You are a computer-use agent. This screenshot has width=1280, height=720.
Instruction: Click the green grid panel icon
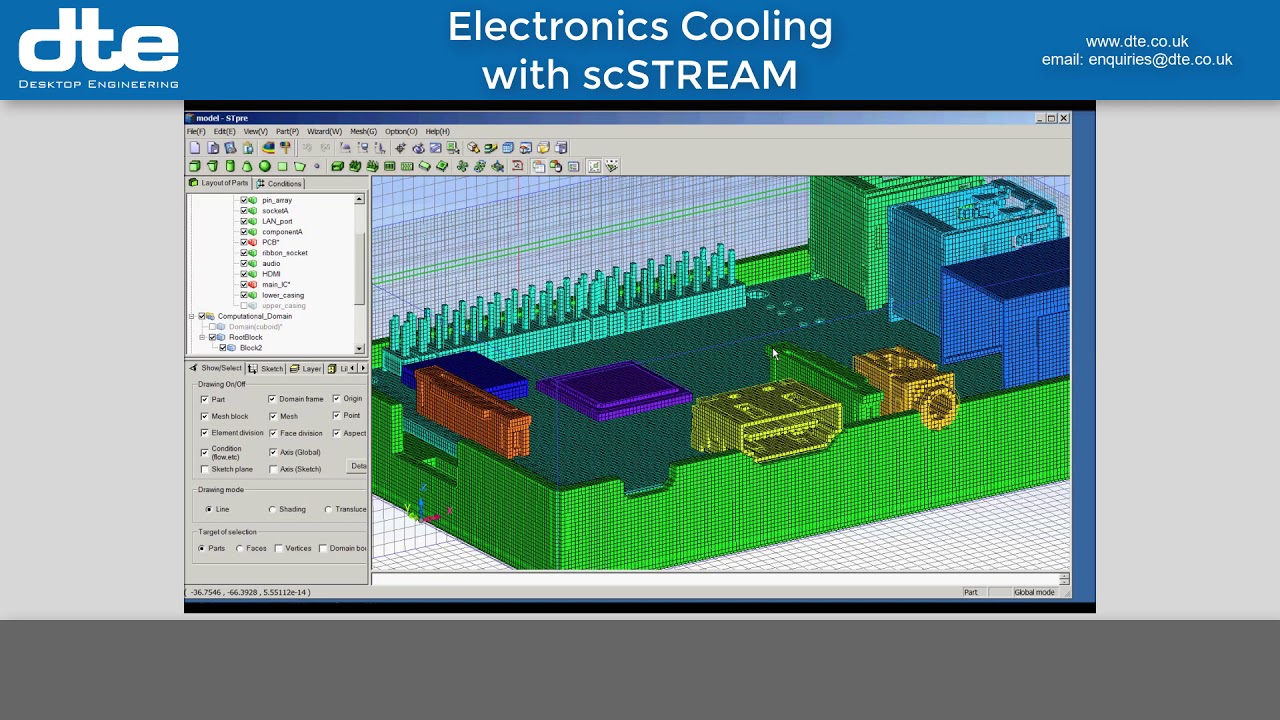407,166
